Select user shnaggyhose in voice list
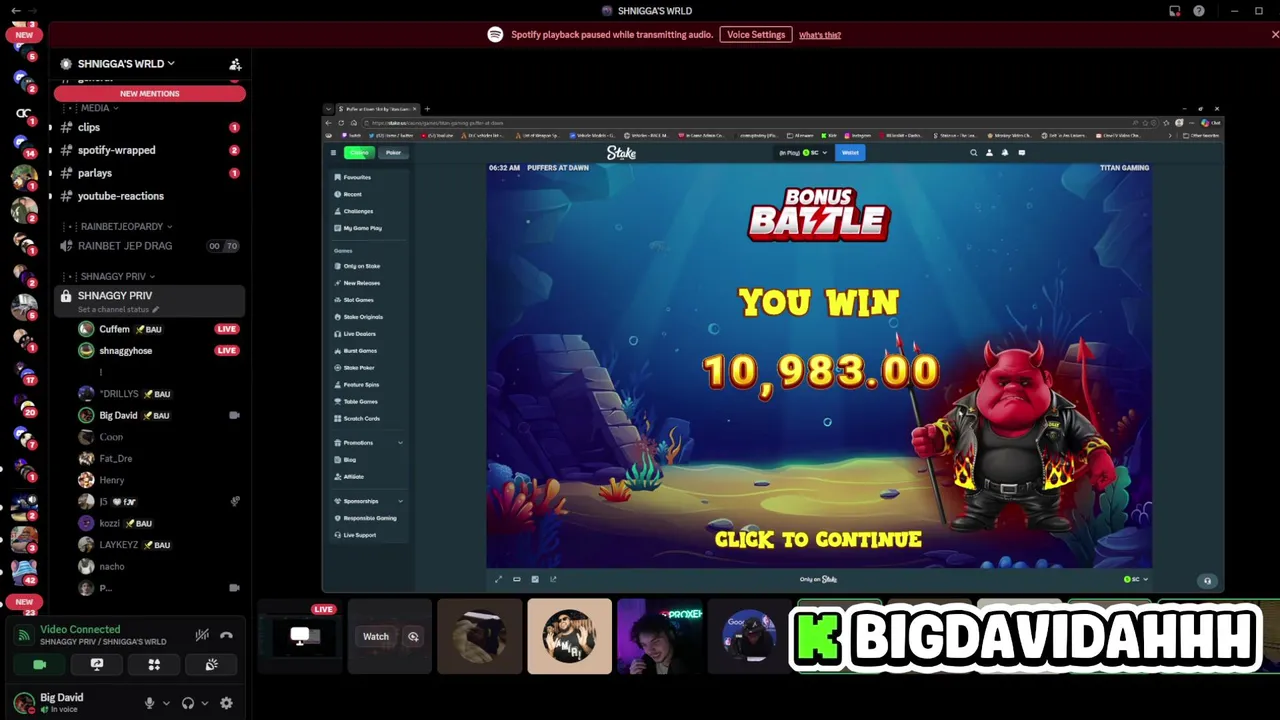1280x720 pixels. tap(125, 351)
